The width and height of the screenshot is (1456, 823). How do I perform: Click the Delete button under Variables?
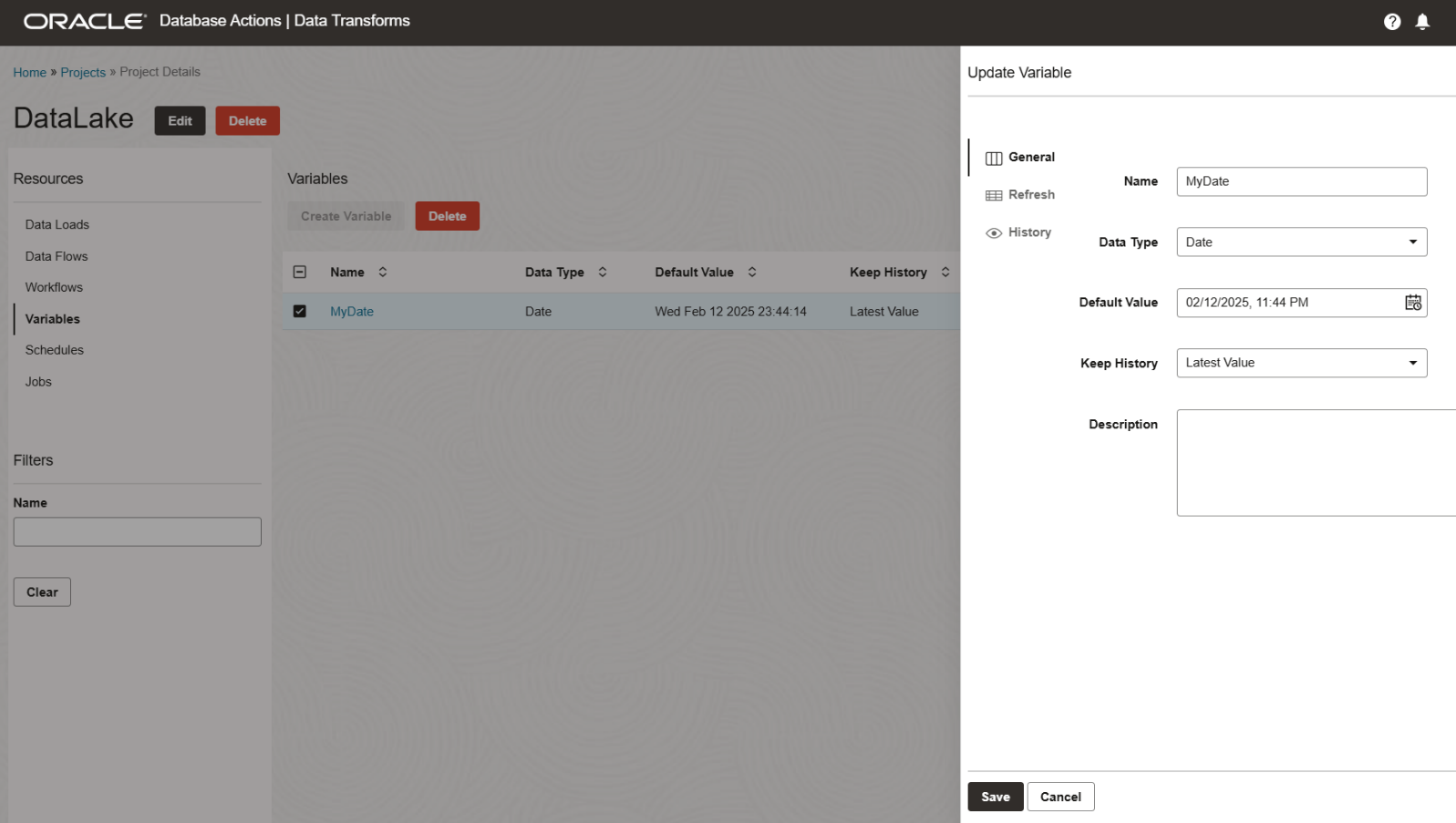[x=448, y=216]
